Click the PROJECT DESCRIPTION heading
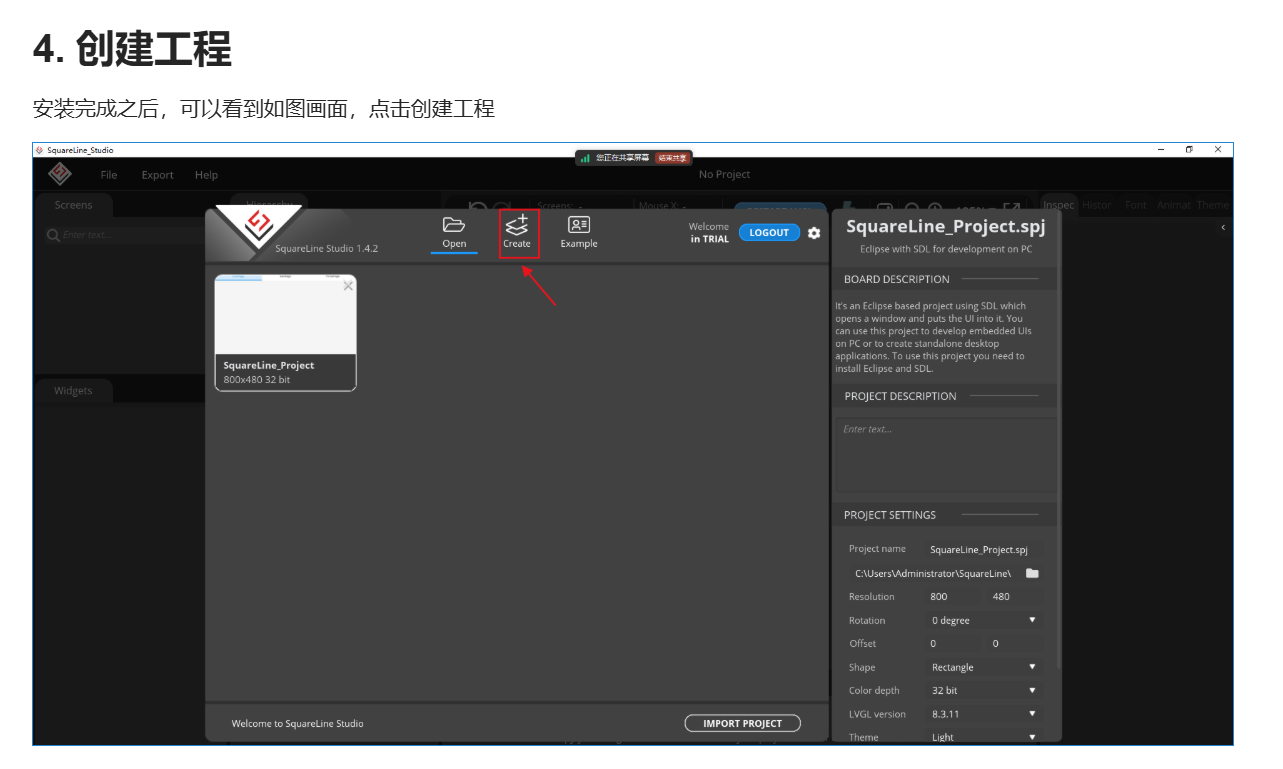This screenshot has width=1283, height=769. (900, 396)
